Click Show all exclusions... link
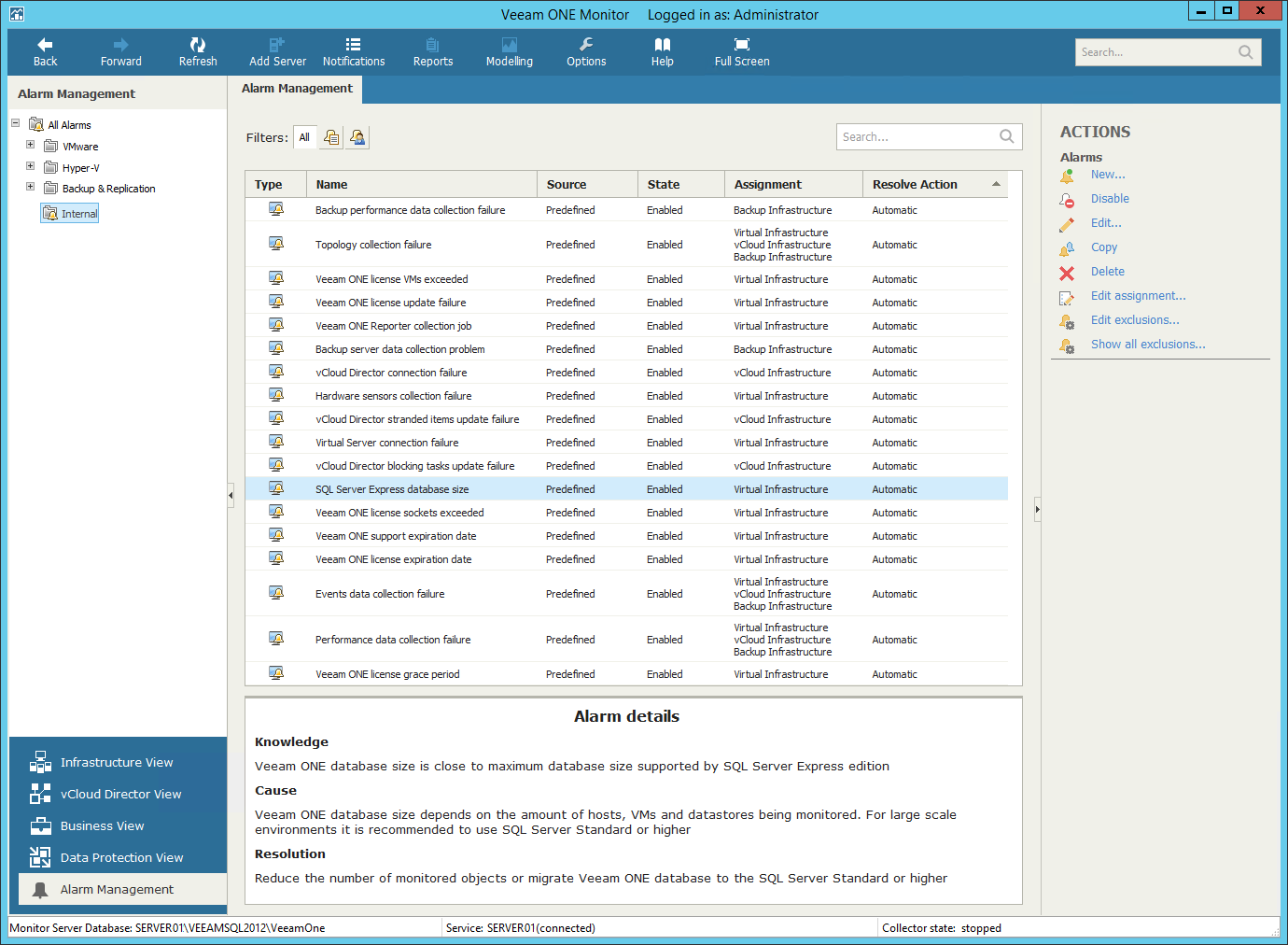Image resolution: width=1288 pixels, height=945 pixels. click(1148, 345)
